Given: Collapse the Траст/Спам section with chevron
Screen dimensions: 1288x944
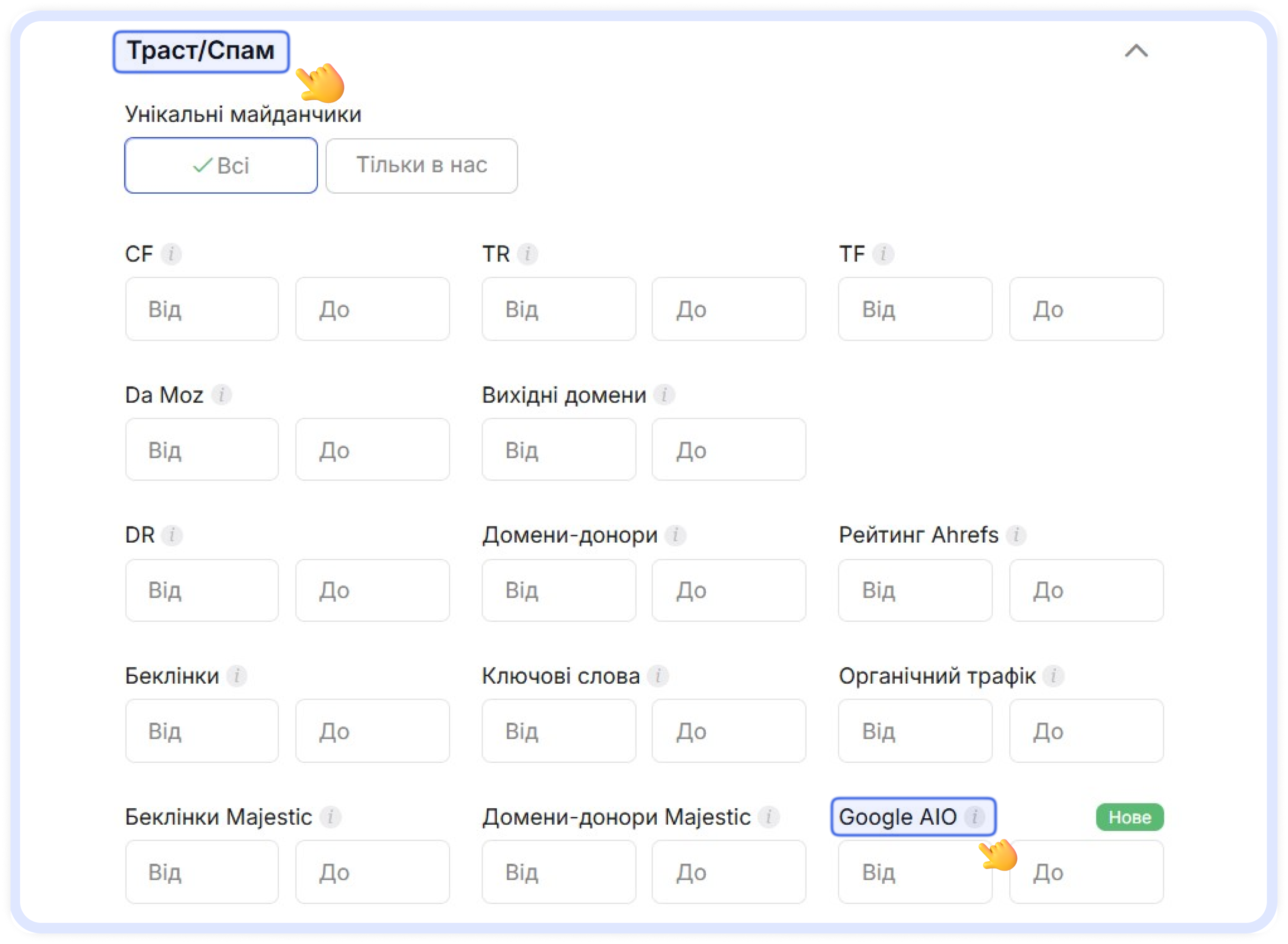Looking at the screenshot, I should pos(1136,51).
